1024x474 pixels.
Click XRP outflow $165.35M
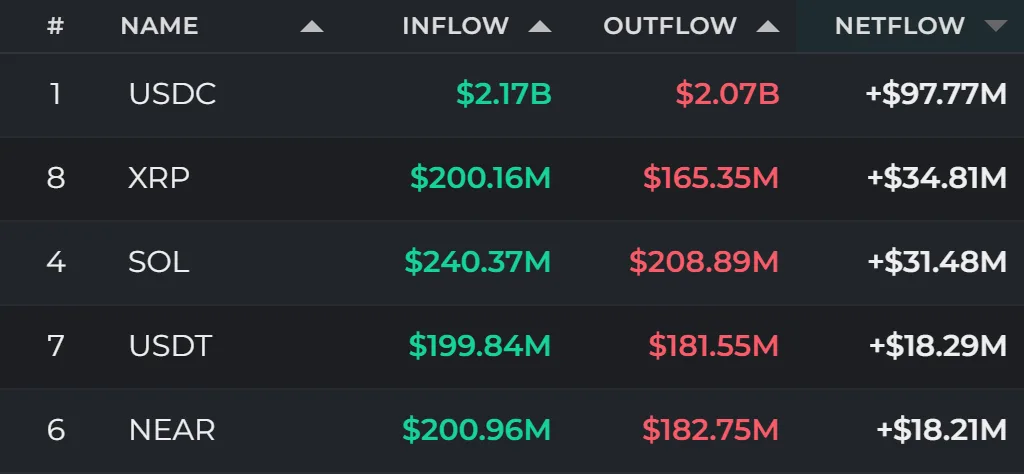pyautogui.click(x=711, y=178)
